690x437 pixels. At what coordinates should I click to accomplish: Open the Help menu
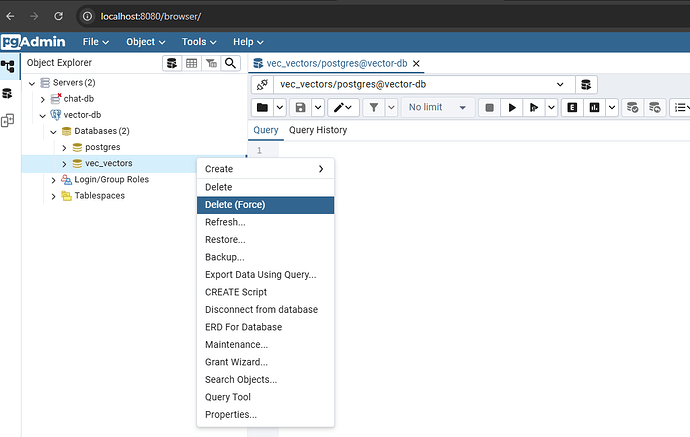[248, 42]
